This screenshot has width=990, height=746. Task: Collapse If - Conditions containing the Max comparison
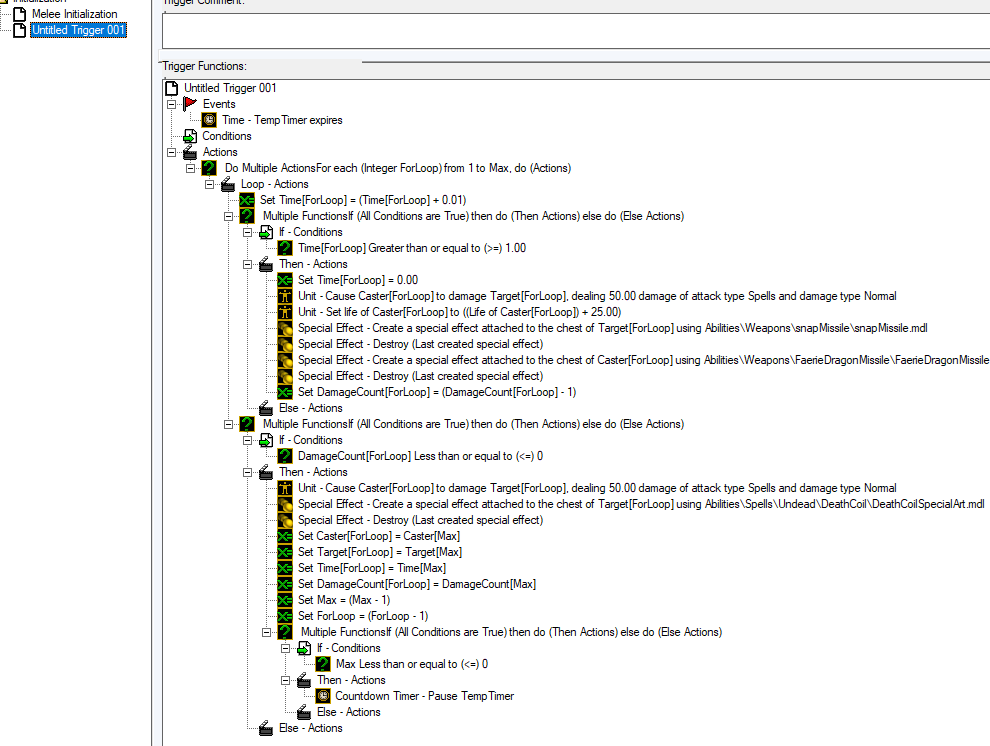285,648
